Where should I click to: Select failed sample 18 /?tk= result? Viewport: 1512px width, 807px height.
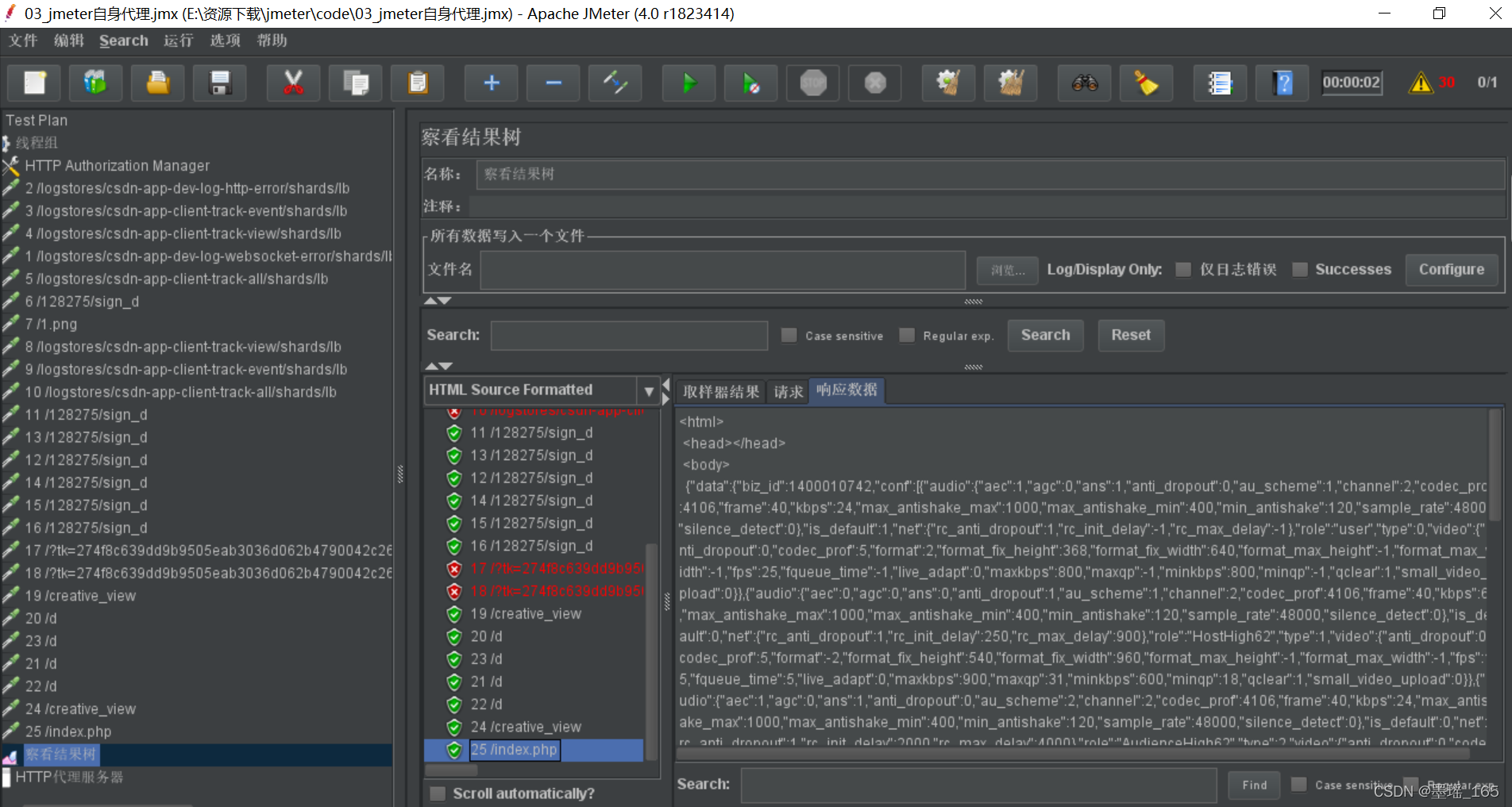[x=556, y=592]
